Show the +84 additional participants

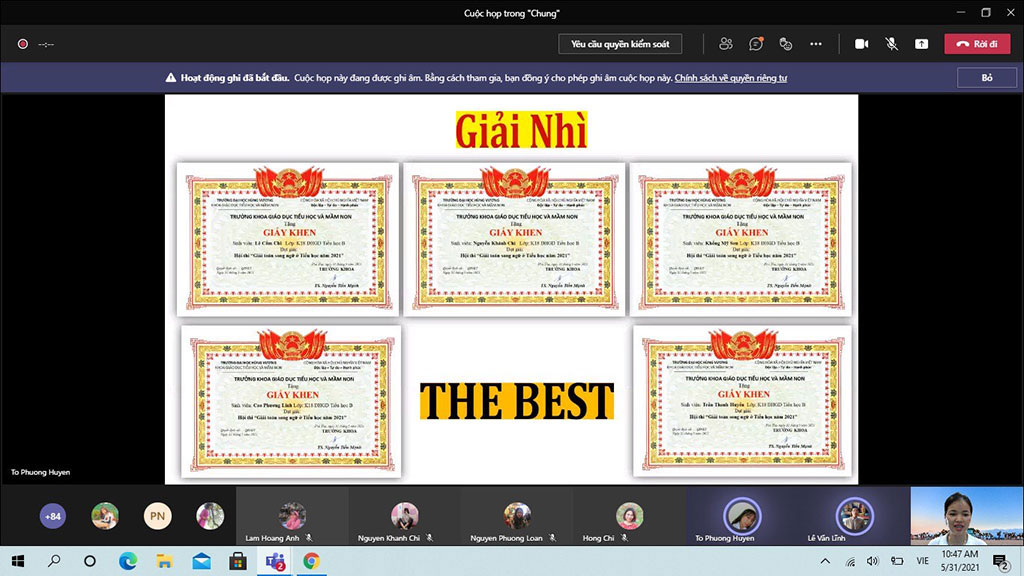pos(53,516)
